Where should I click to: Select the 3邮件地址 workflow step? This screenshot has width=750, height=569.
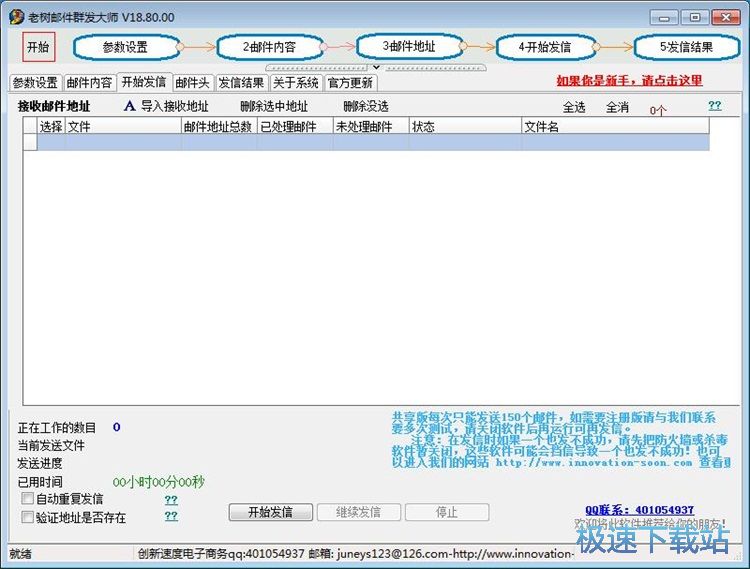pos(409,46)
